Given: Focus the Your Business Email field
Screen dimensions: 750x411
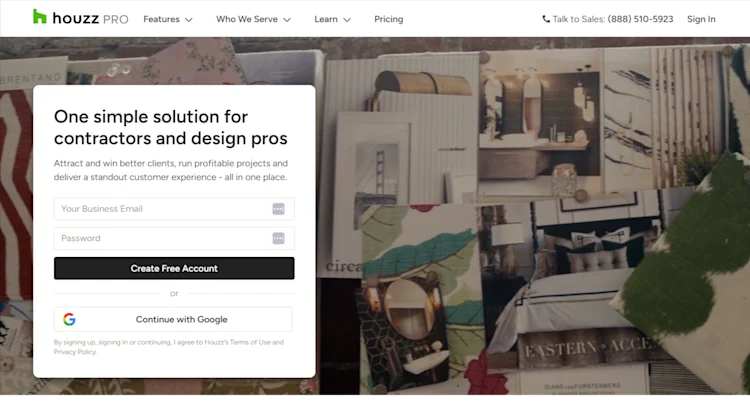Looking at the screenshot, I should (x=174, y=209).
